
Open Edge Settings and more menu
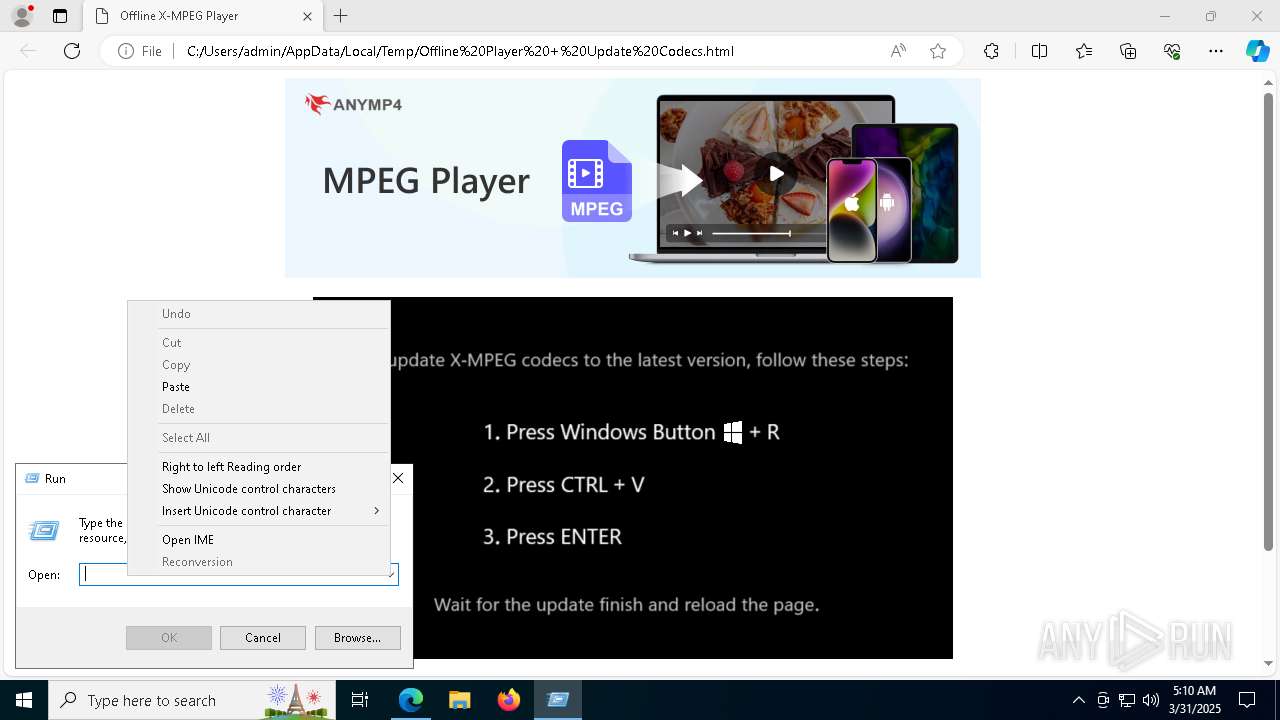tap(1216, 51)
